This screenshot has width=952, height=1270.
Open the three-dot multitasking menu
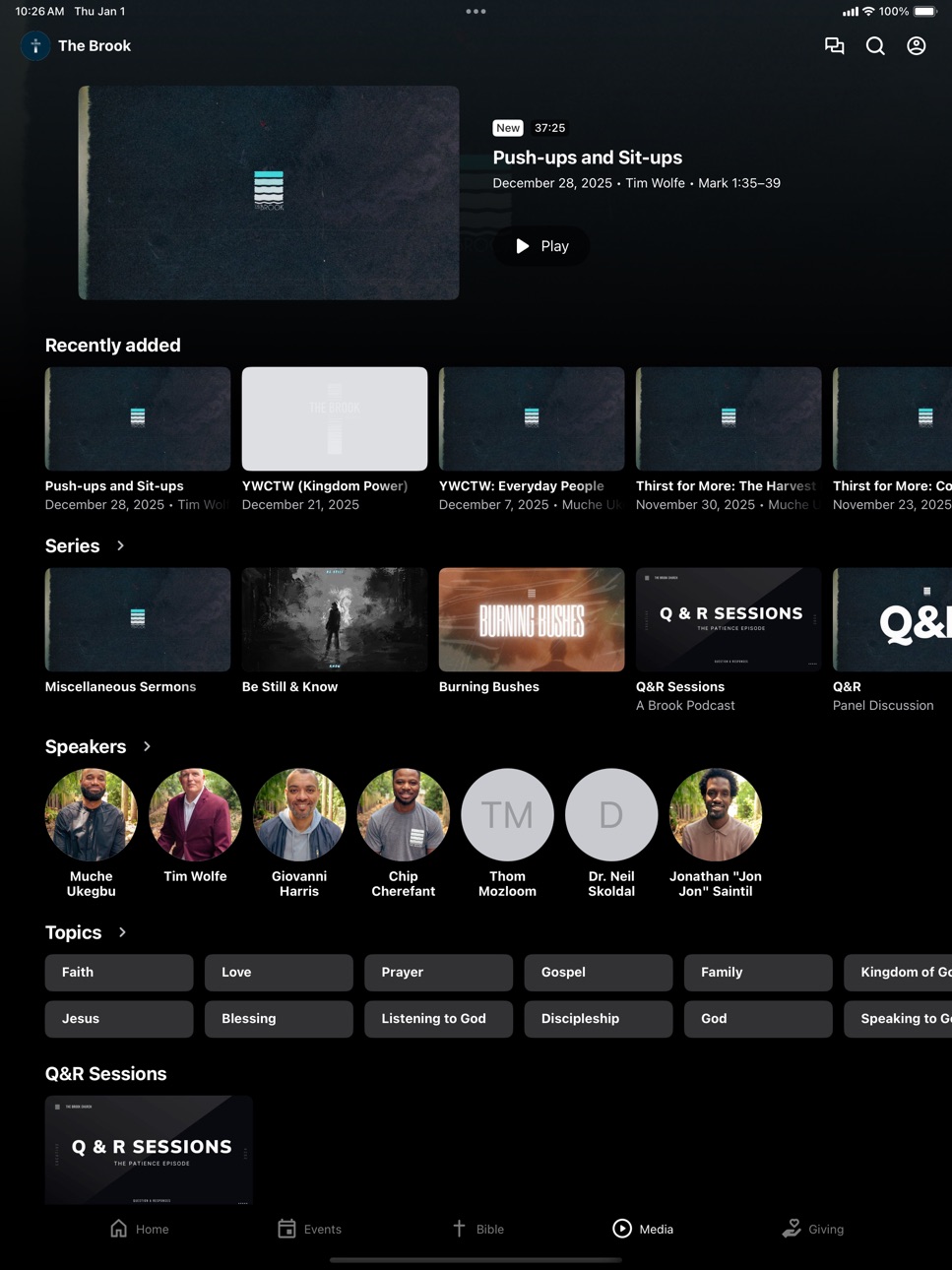click(476, 12)
